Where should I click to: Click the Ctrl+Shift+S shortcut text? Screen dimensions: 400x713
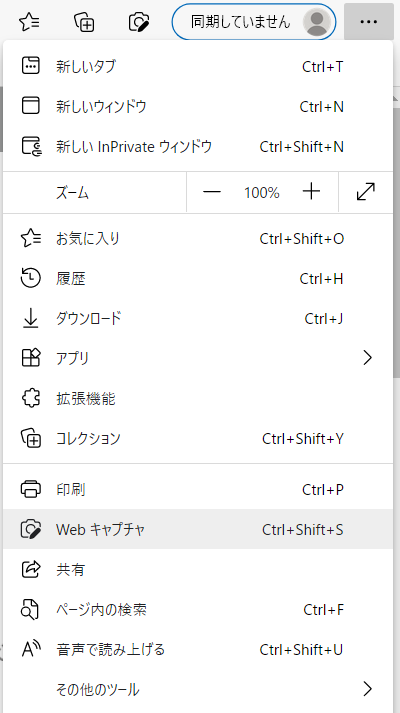click(303, 530)
